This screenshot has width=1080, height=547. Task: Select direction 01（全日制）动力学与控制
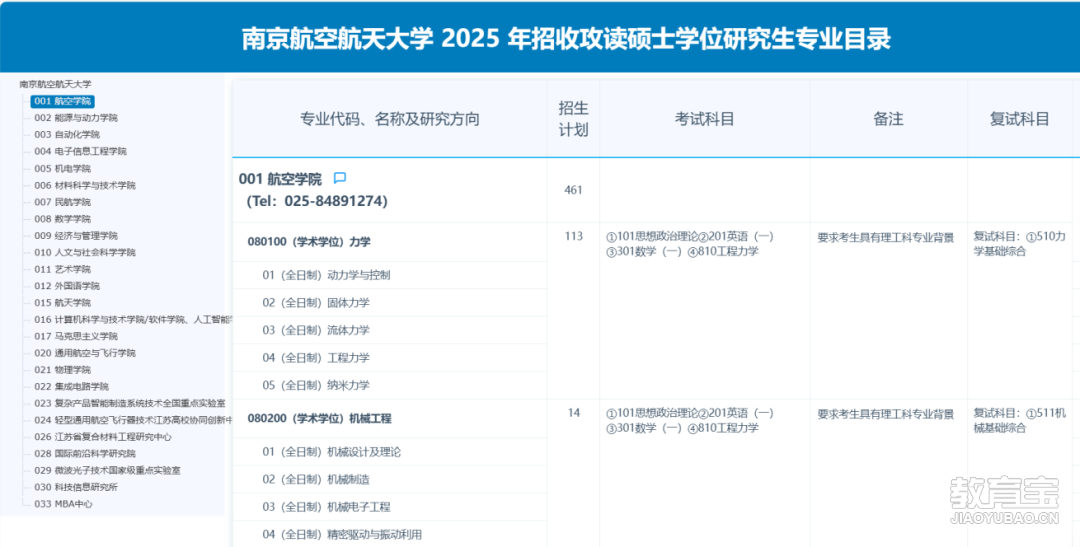(326, 275)
